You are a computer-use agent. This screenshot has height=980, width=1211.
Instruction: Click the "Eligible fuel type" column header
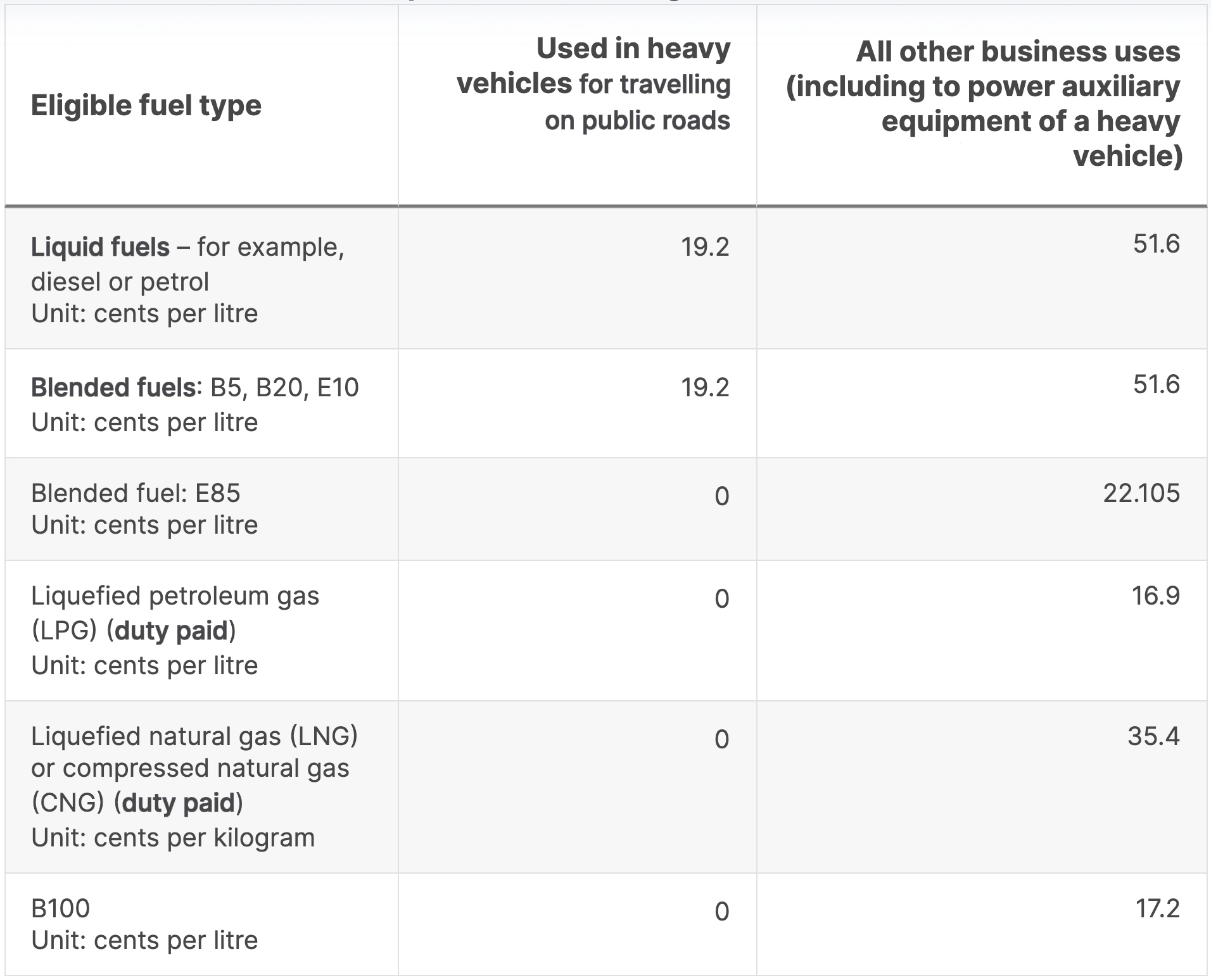point(146,105)
